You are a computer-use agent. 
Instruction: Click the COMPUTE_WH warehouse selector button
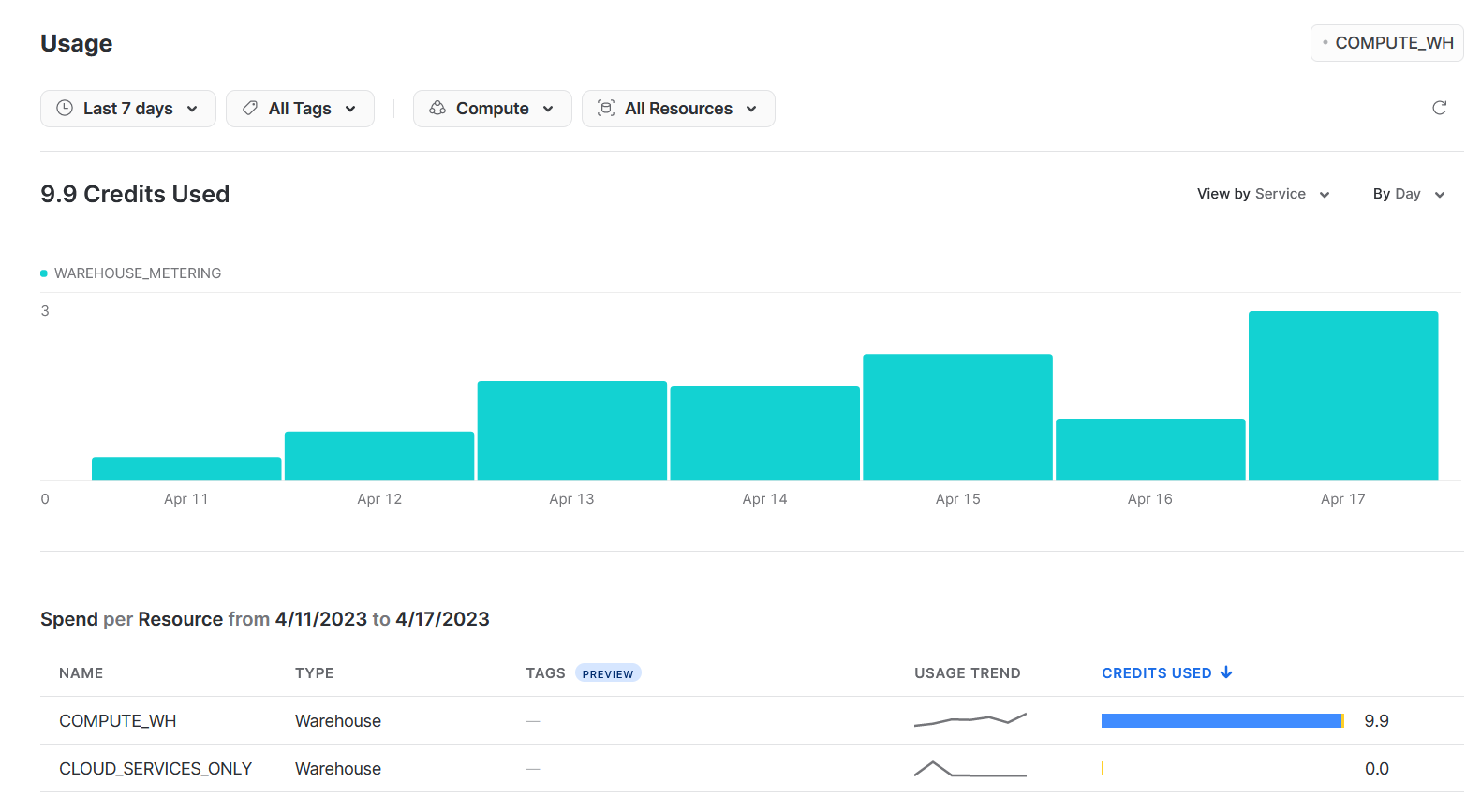coord(1386,43)
